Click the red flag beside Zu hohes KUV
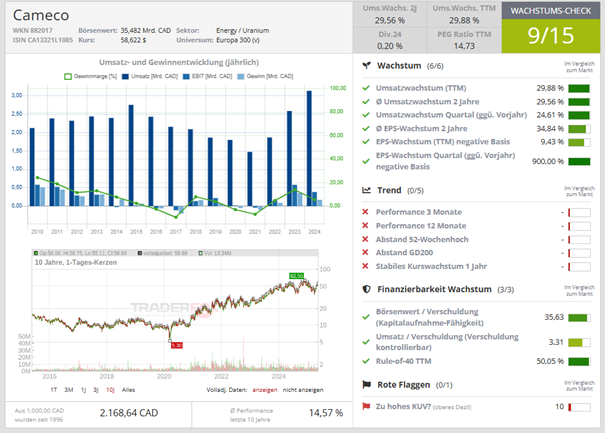Image resolution: width=605 pixels, height=433 pixels. [x=366, y=406]
